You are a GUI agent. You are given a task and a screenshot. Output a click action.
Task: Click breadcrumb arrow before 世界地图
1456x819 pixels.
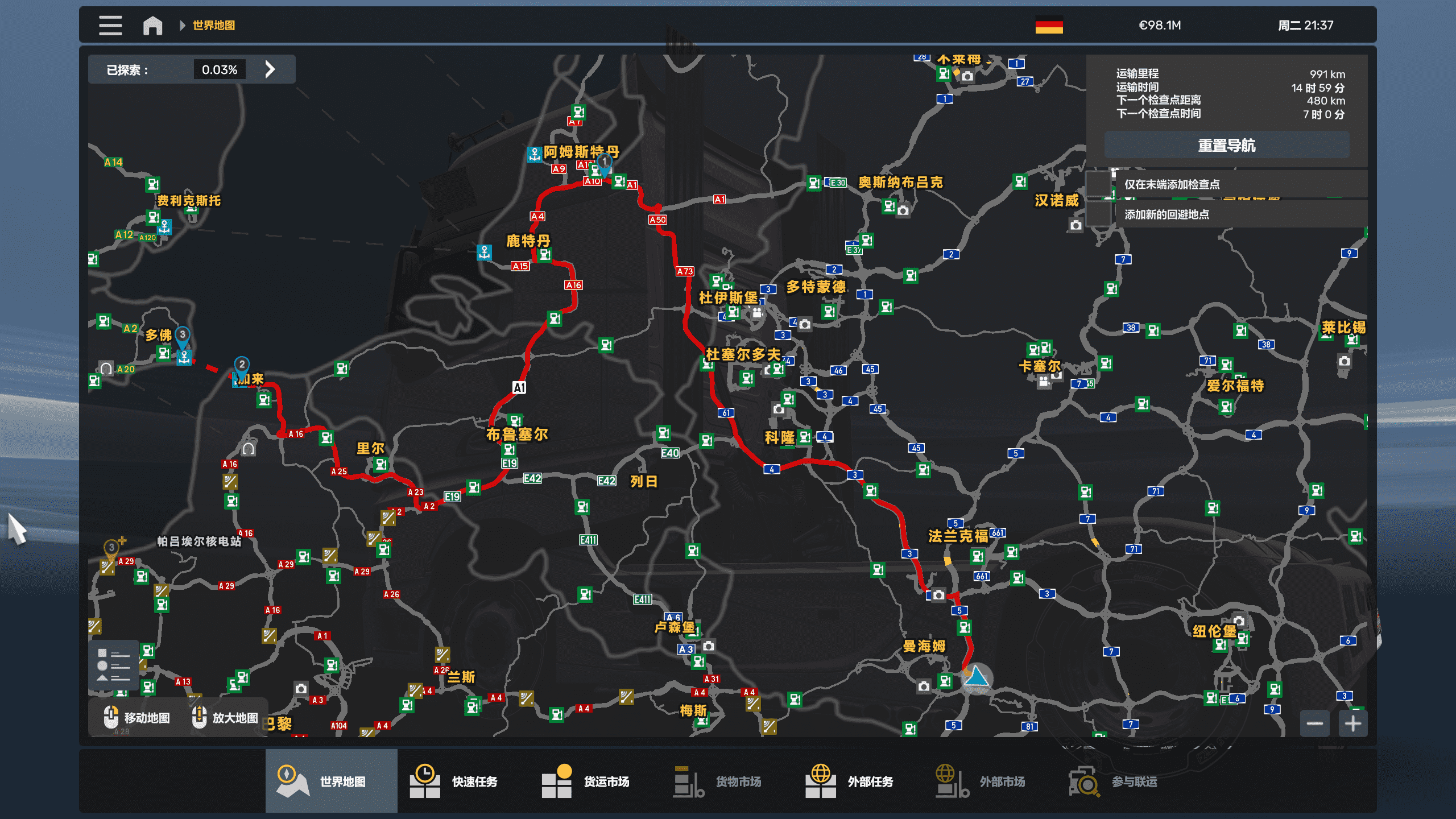coord(182,26)
